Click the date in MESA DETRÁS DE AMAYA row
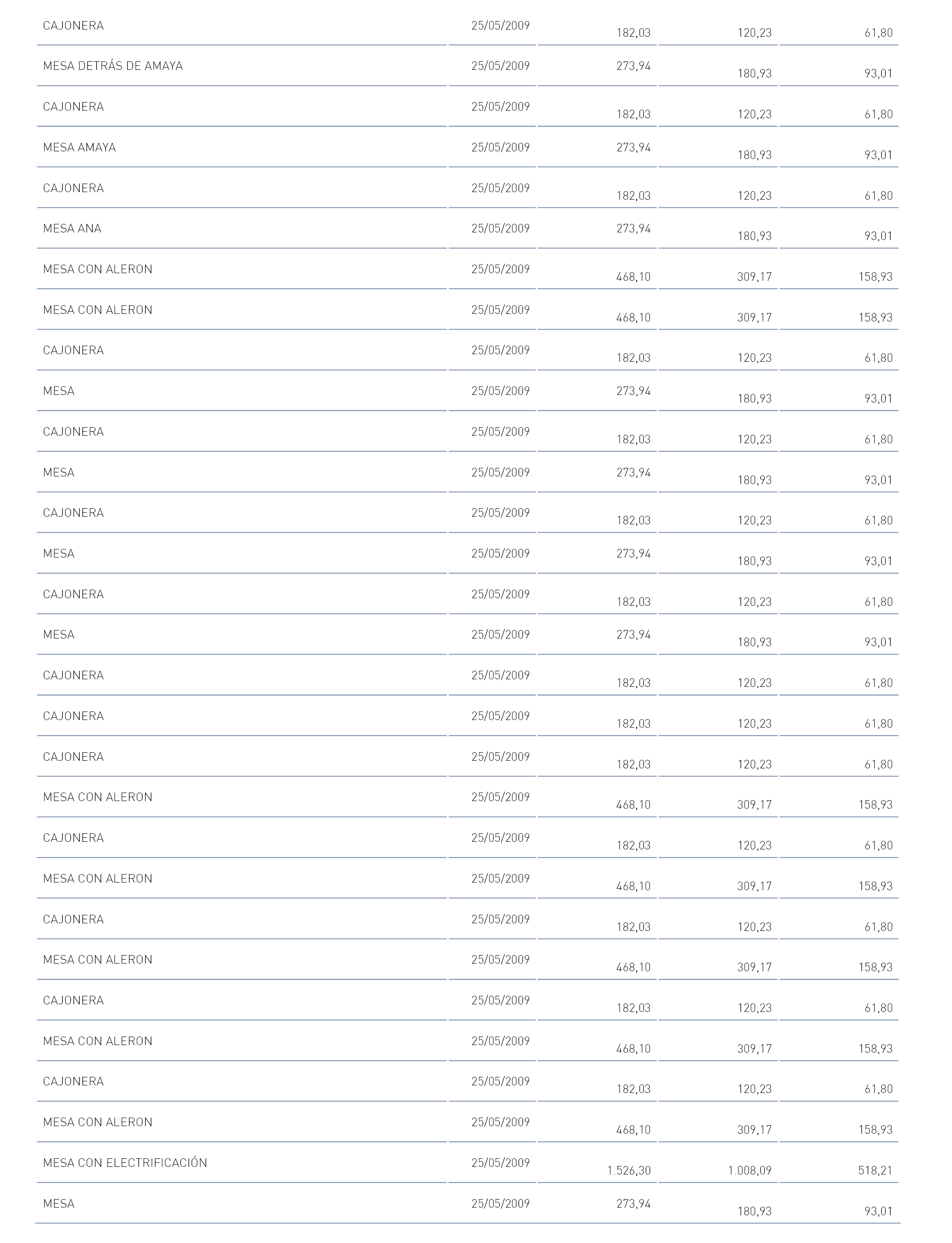Image resolution: width=952 pixels, height=1243 pixels. (500, 66)
